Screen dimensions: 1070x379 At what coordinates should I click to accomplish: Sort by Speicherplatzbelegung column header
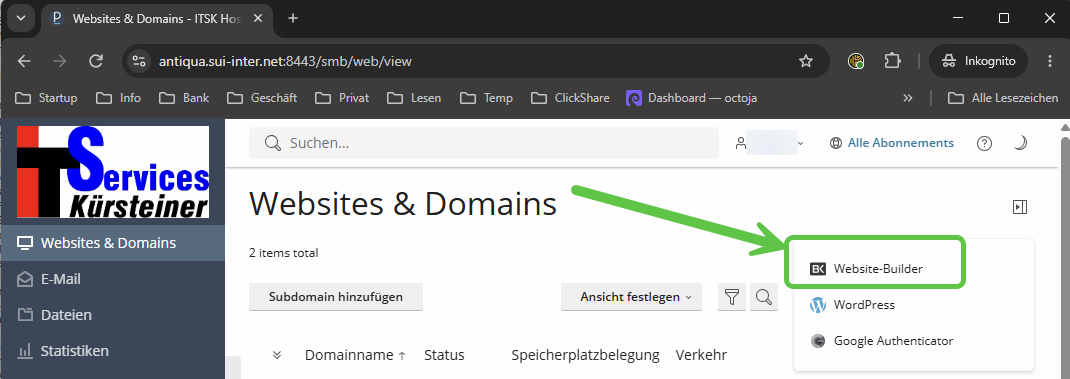[x=585, y=355]
